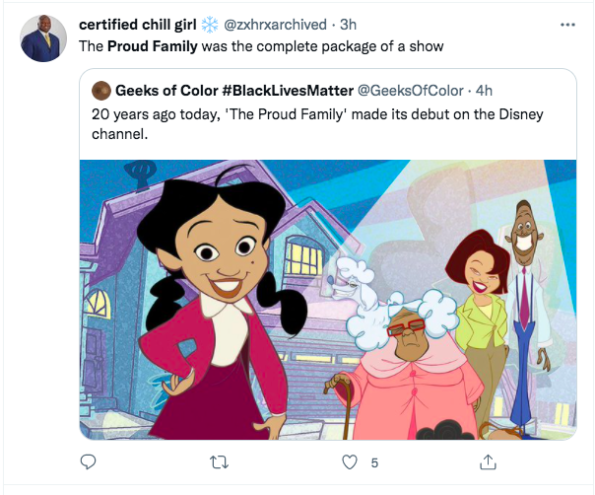
Task: Open the three-dot more options menu
Action: (568, 25)
